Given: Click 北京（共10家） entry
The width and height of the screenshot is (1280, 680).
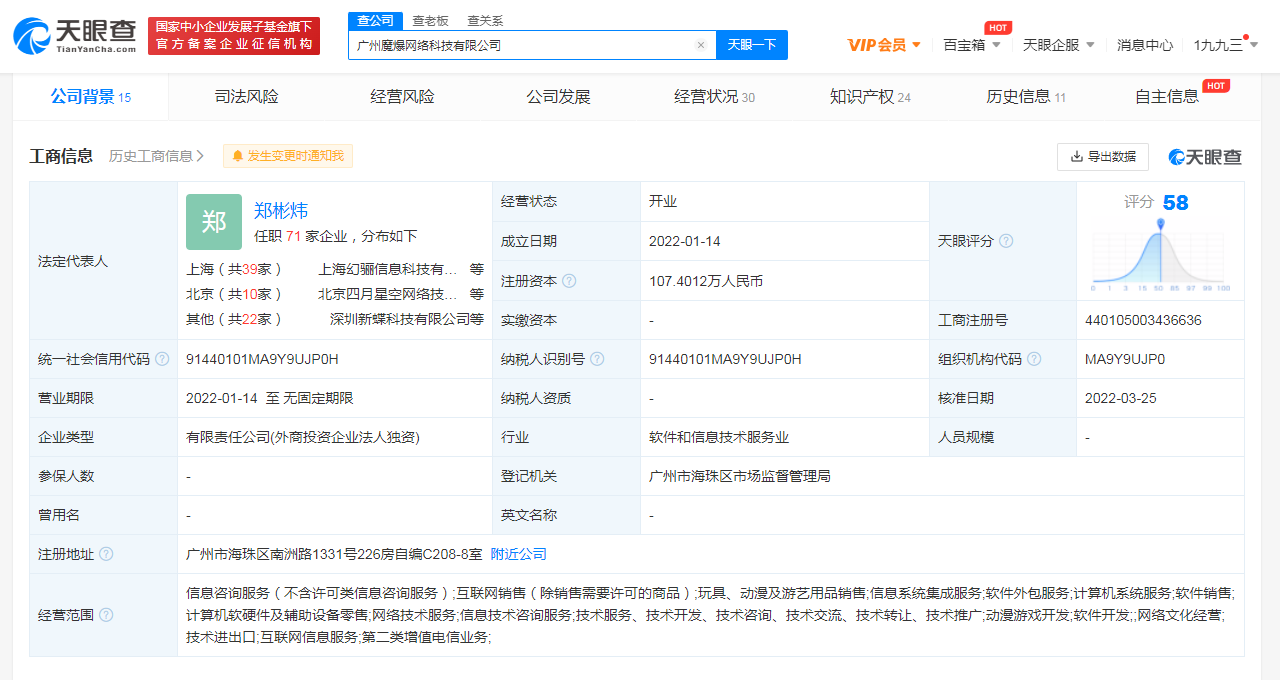Looking at the screenshot, I should pyautogui.click(x=236, y=294).
